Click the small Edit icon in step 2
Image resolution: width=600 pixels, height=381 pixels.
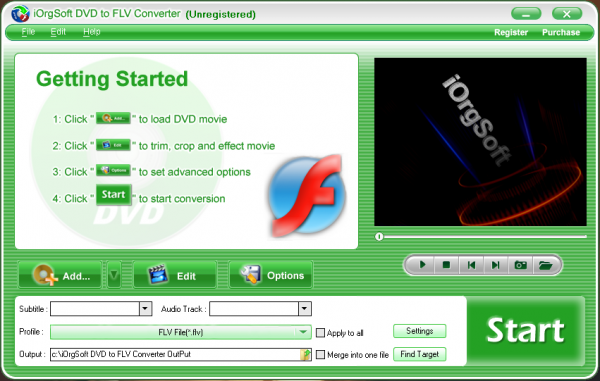click(113, 145)
